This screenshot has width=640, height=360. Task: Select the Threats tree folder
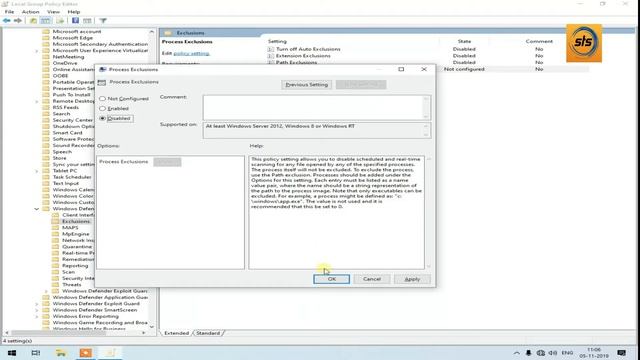point(71,284)
